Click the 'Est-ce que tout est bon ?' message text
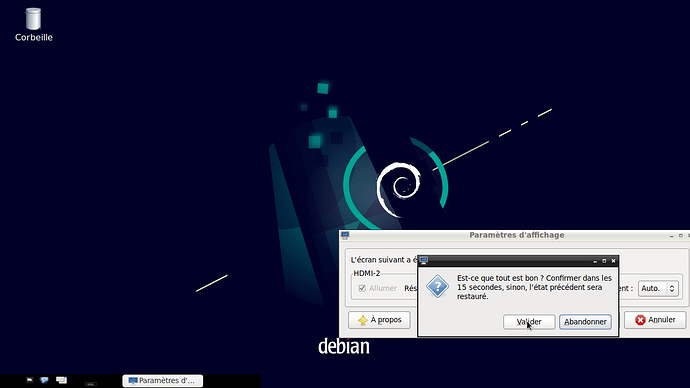This screenshot has height=388, width=690. point(534,287)
